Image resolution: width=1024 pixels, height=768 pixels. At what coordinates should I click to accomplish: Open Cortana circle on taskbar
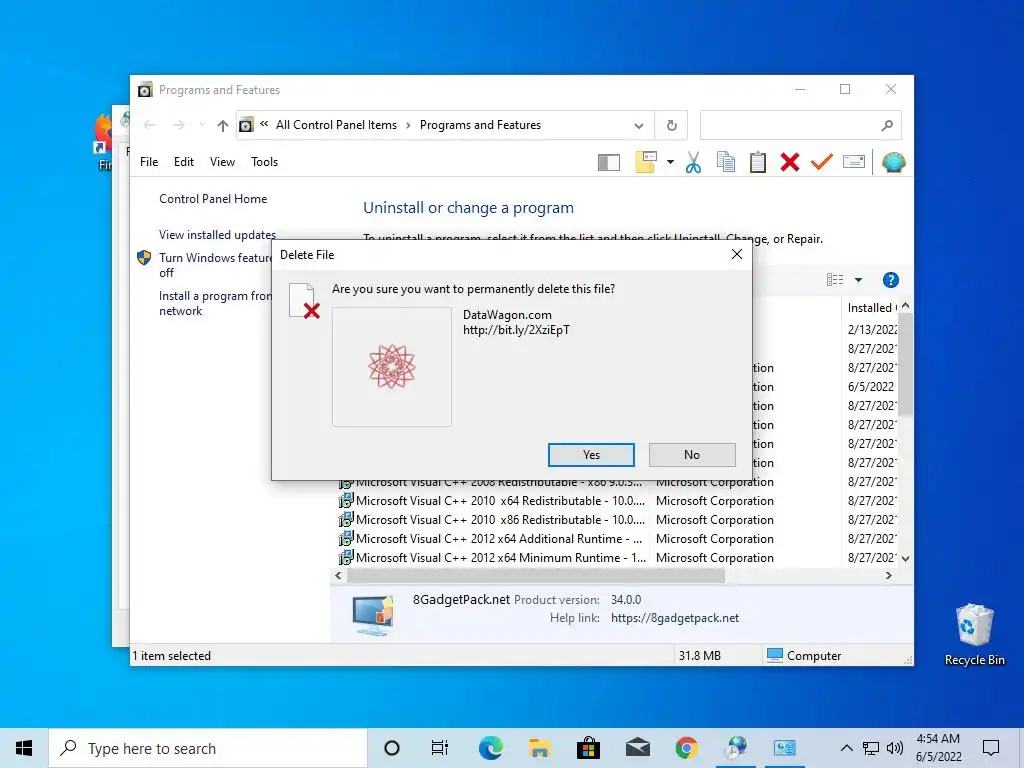(x=392, y=748)
